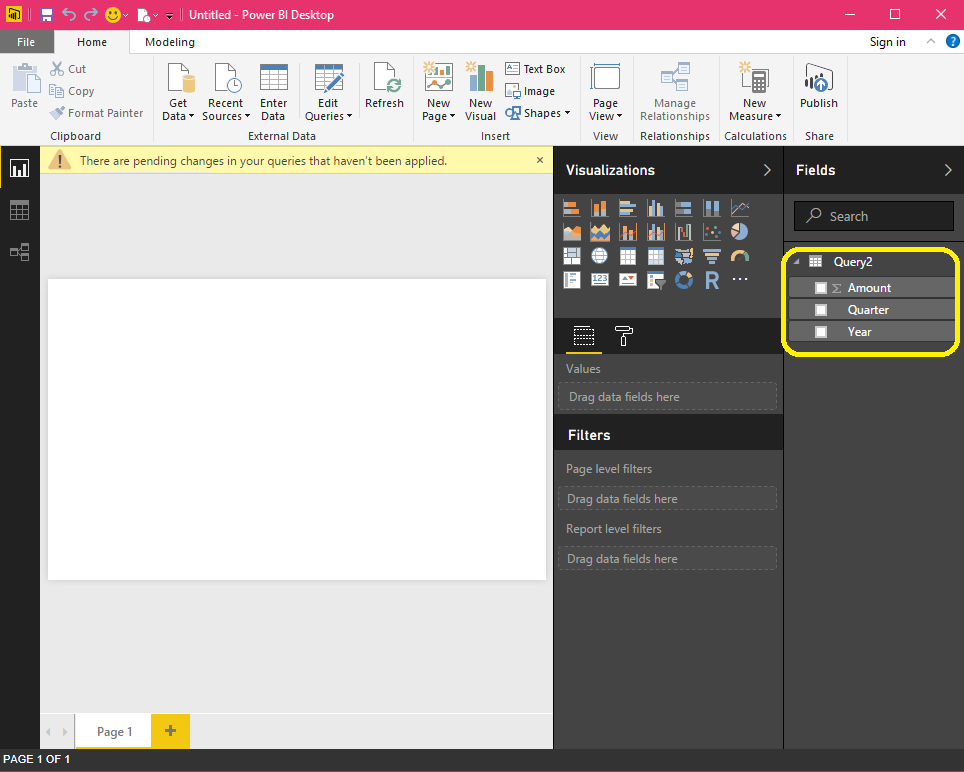The image size is (964, 772).
Task: Switch to Data view in the left sidebar
Action: (x=19, y=210)
